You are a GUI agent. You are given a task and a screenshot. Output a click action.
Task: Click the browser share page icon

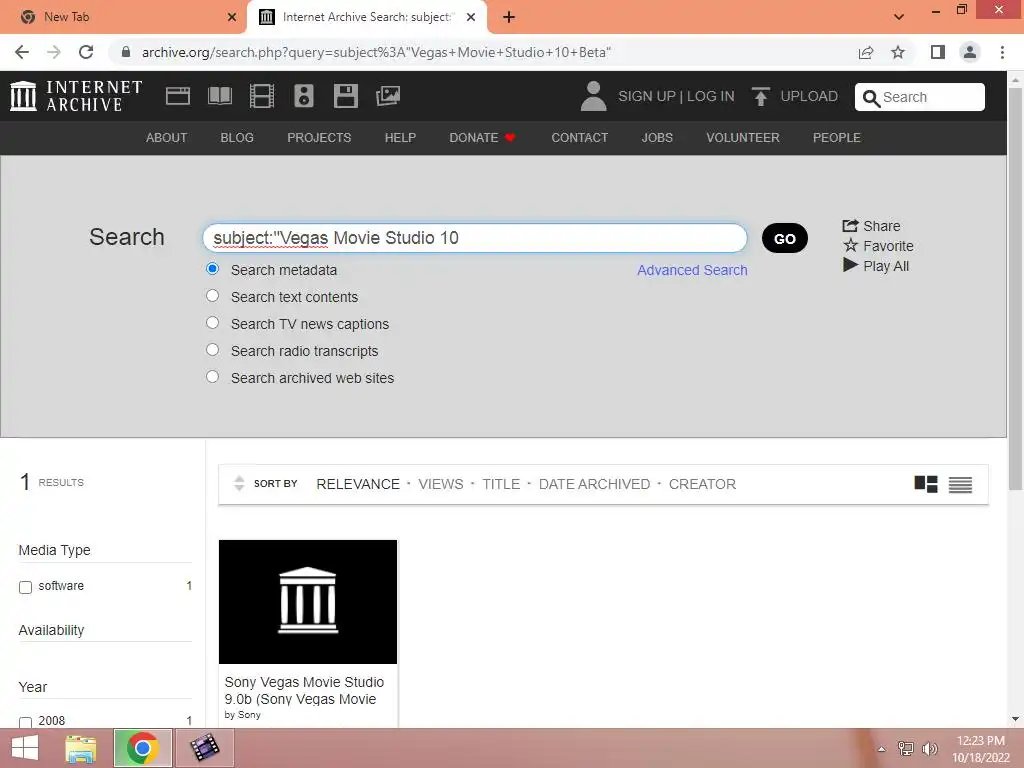pos(866,52)
